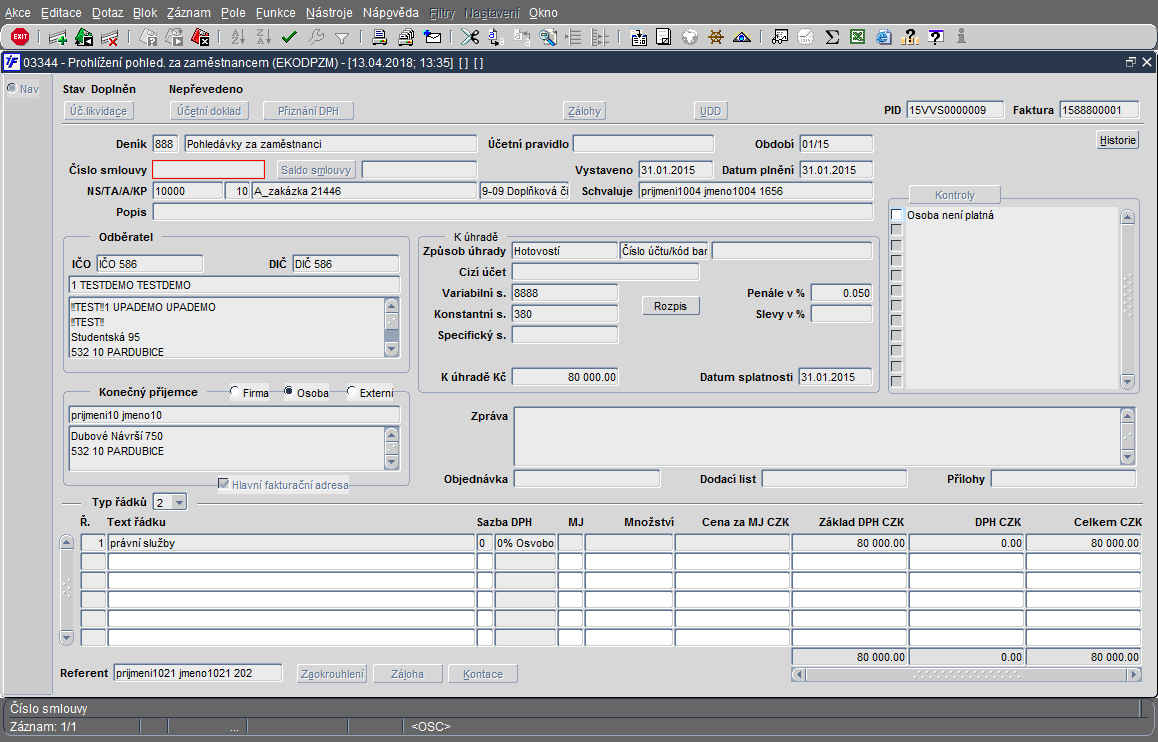The height and width of the screenshot is (742, 1158).
Task: Click the bottom horizontal scrollbar track
Action: click(x=965, y=675)
